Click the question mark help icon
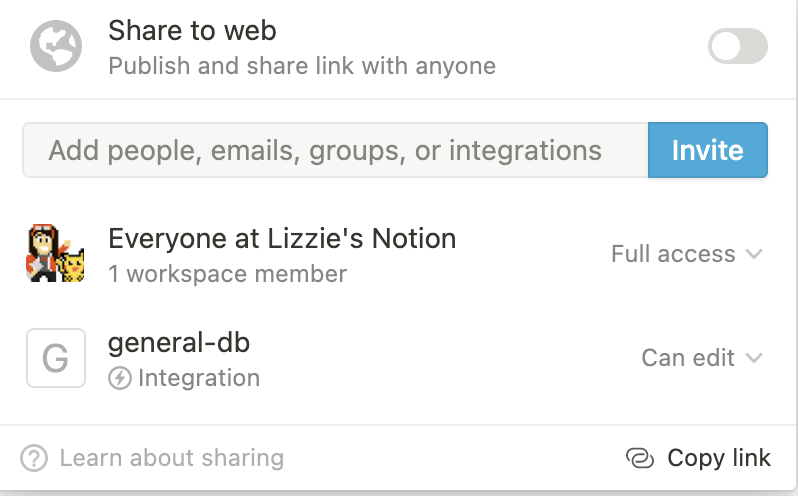 (35, 458)
